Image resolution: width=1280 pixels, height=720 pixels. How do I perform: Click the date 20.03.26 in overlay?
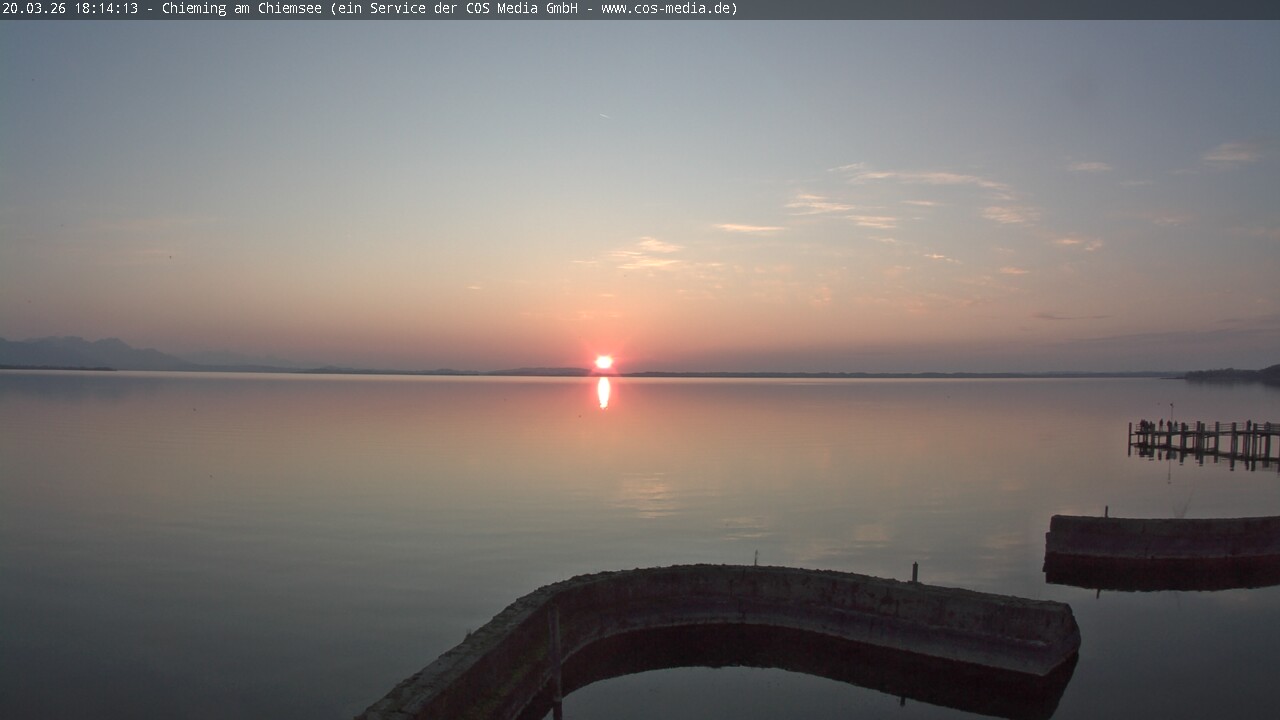pos(35,9)
